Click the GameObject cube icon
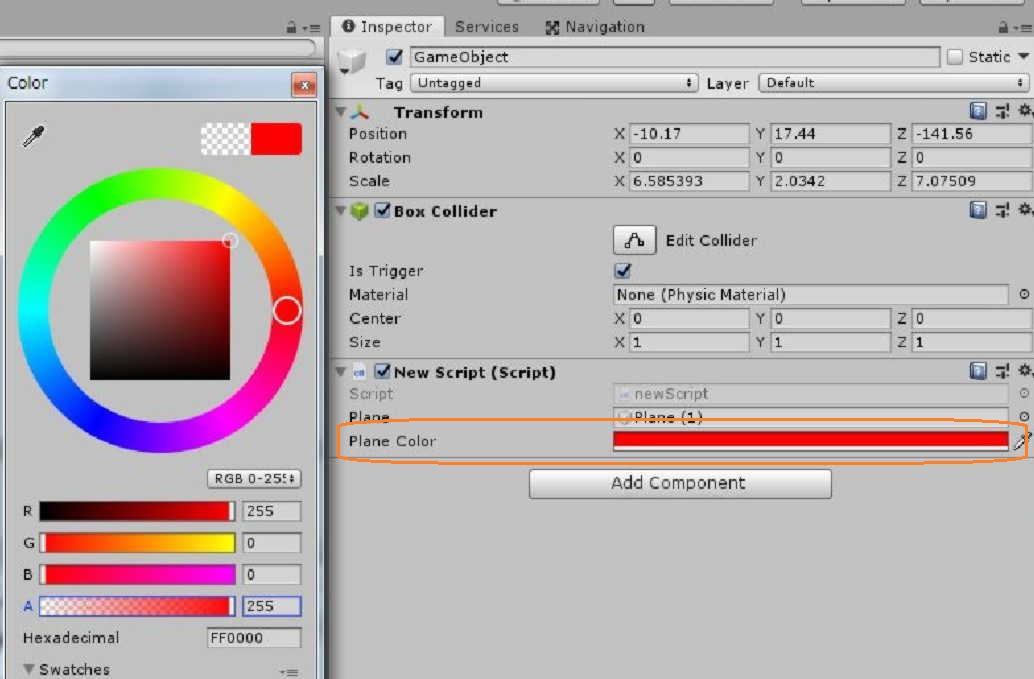 click(x=352, y=61)
